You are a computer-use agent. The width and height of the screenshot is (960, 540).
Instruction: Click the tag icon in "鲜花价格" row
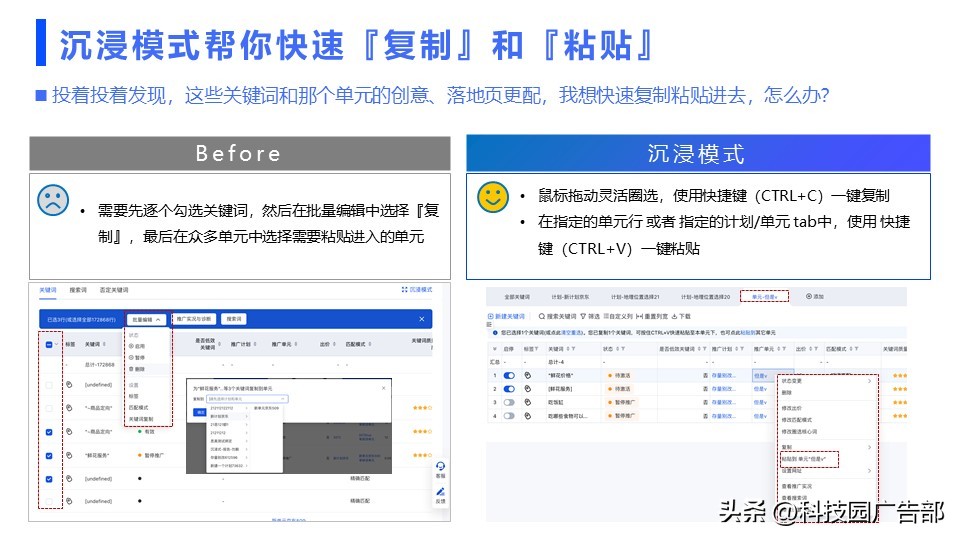pos(527,375)
